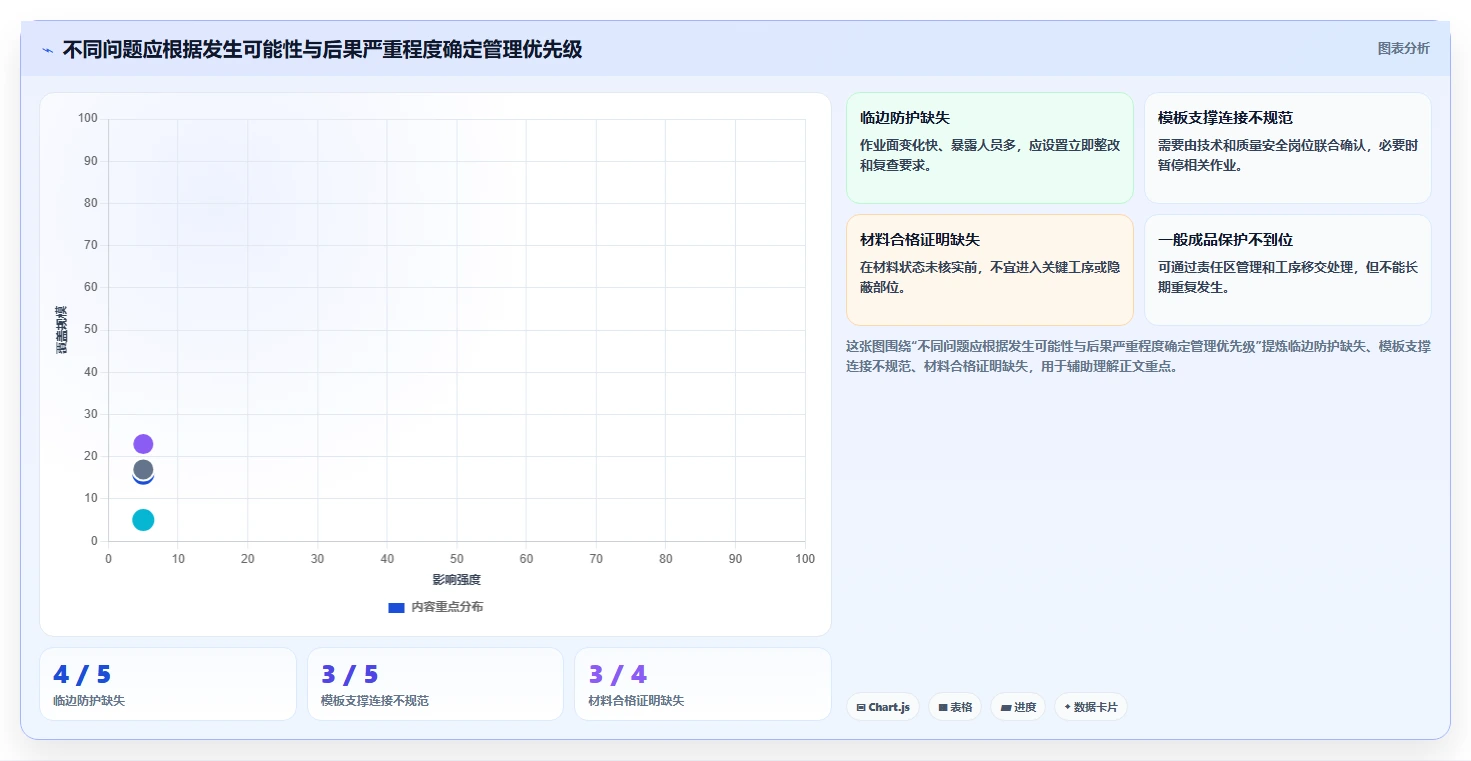Click the 影响强度 x-axis label
This screenshot has width=1471, height=761.
click(x=457, y=580)
